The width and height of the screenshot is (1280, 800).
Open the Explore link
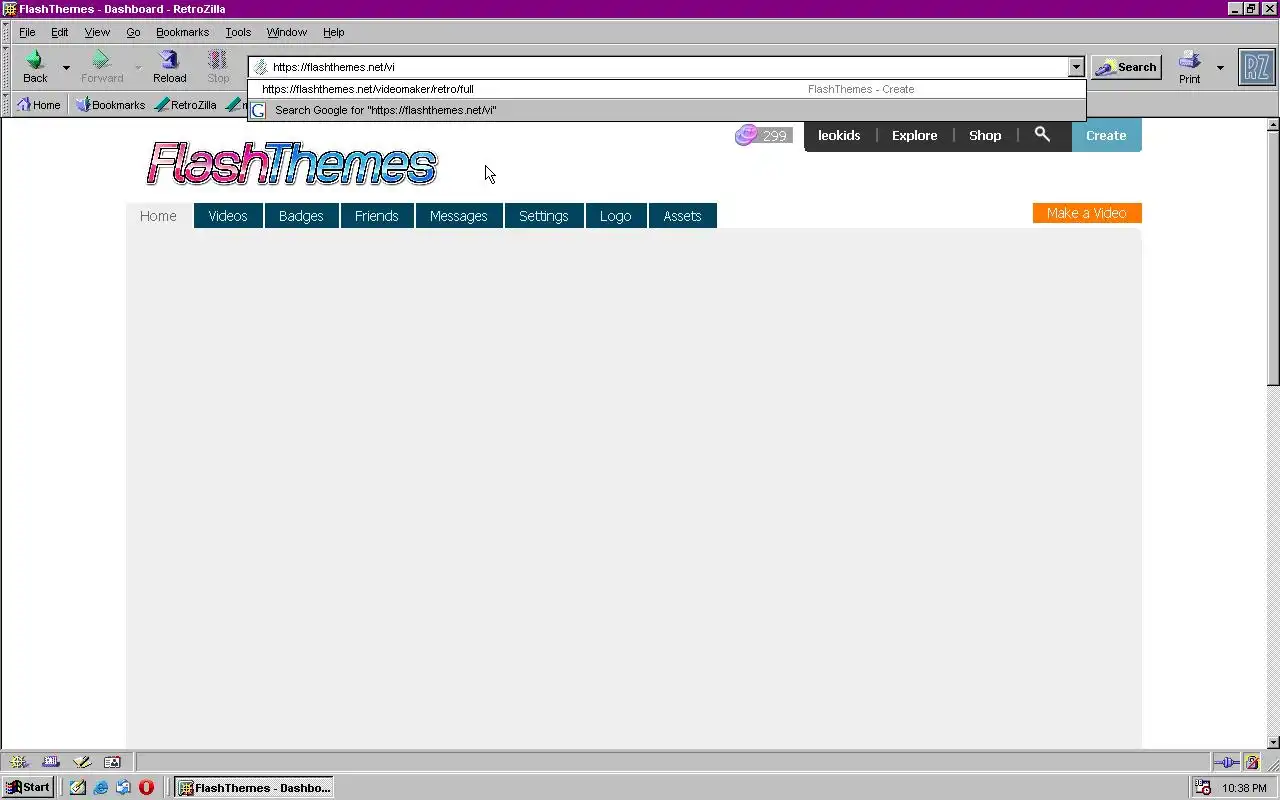click(914, 135)
